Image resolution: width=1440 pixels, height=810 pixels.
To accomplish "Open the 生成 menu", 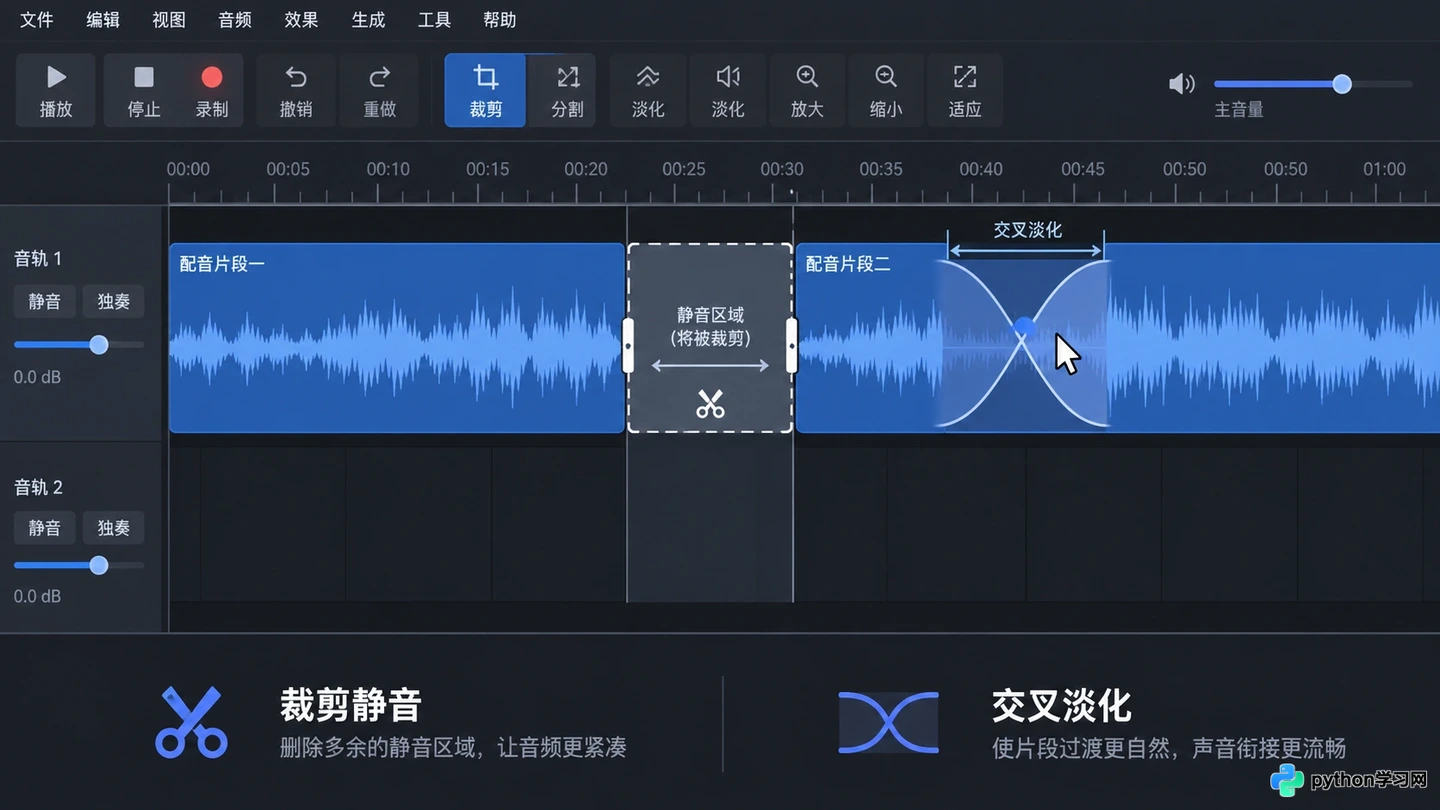I will click(x=368, y=20).
